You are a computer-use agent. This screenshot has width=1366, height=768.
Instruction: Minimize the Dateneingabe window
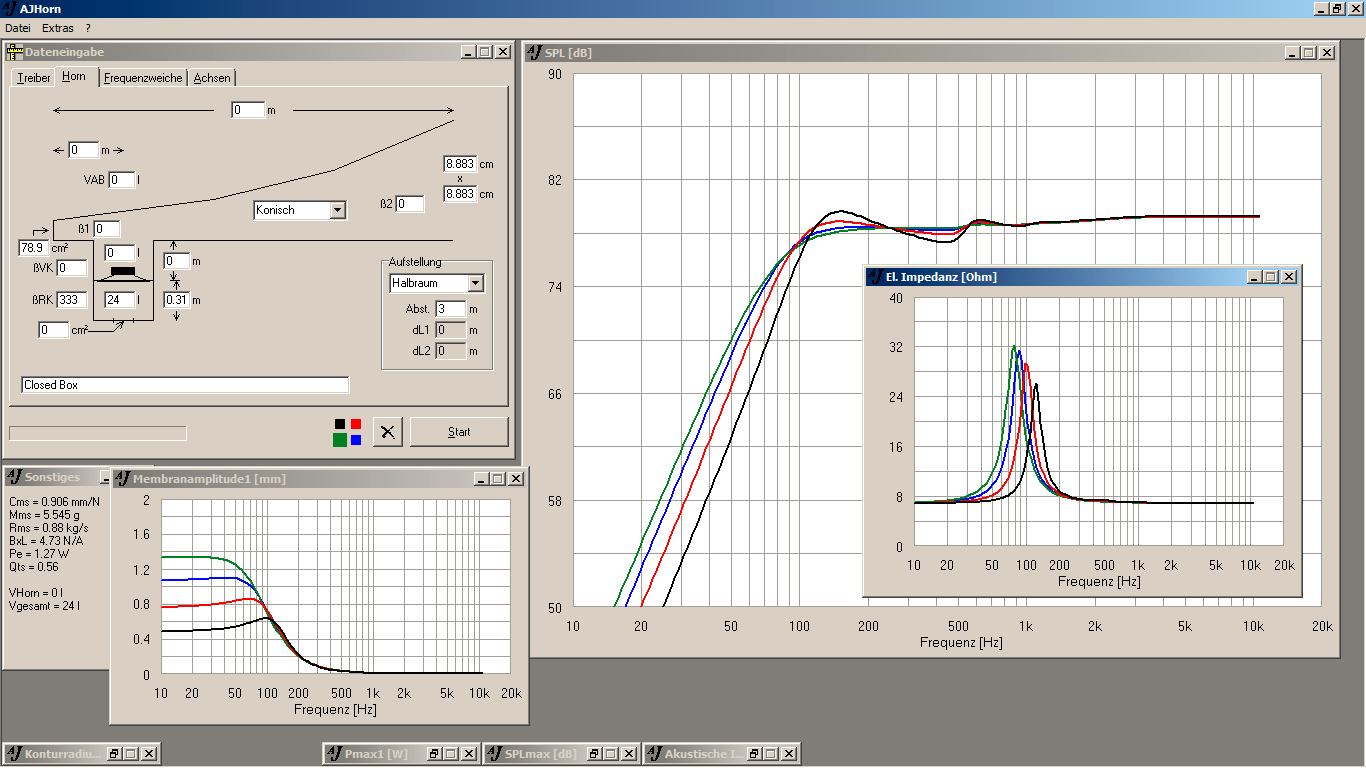pos(468,52)
